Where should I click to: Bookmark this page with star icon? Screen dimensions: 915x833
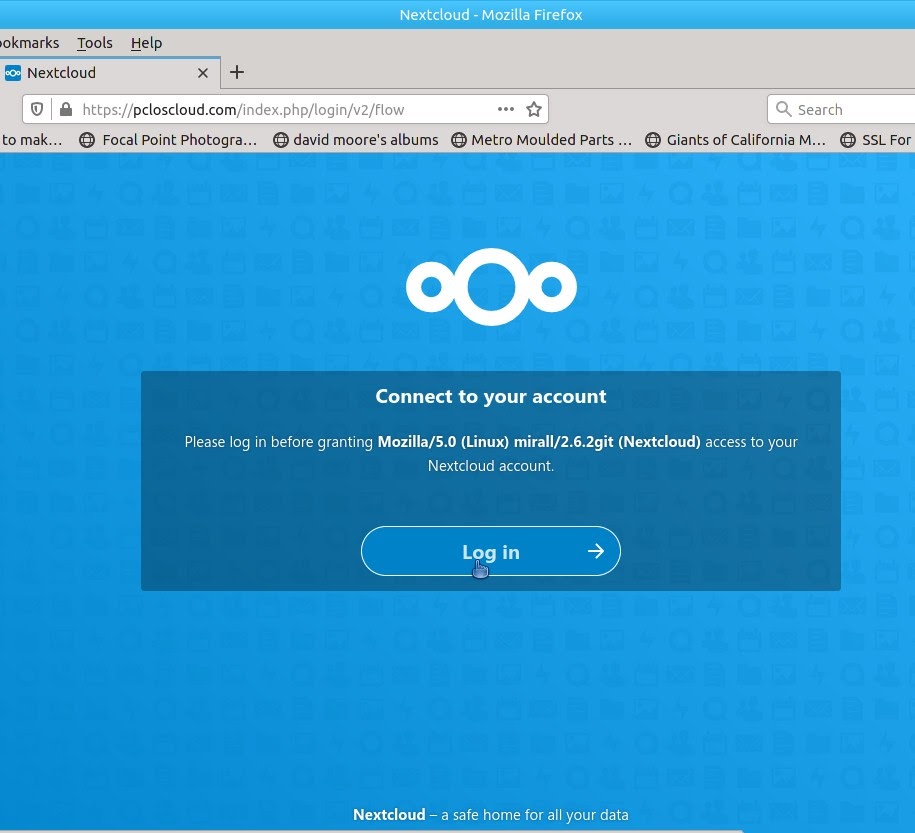[534, 109]
